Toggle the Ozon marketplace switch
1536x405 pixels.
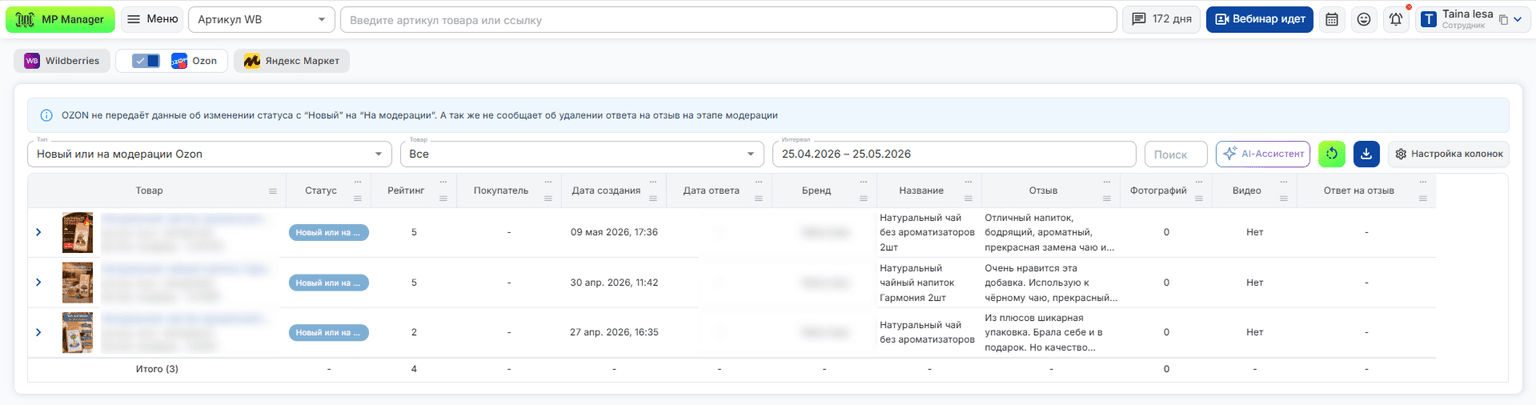click(146, 61)
